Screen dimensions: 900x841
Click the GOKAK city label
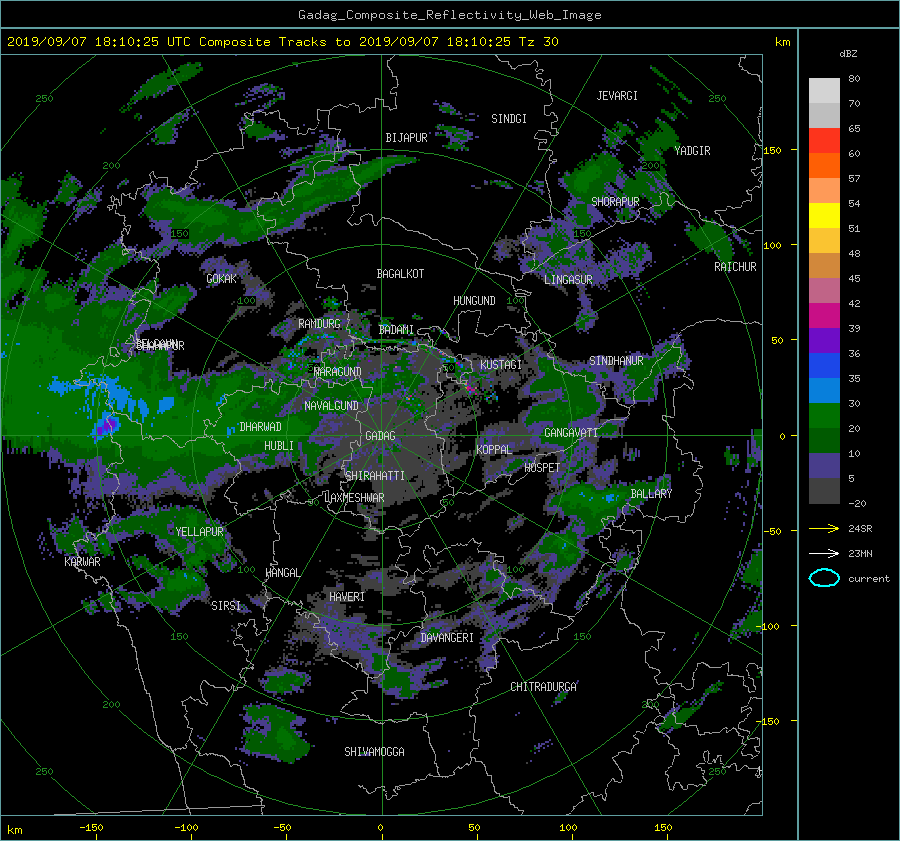(x=222, y=279)
